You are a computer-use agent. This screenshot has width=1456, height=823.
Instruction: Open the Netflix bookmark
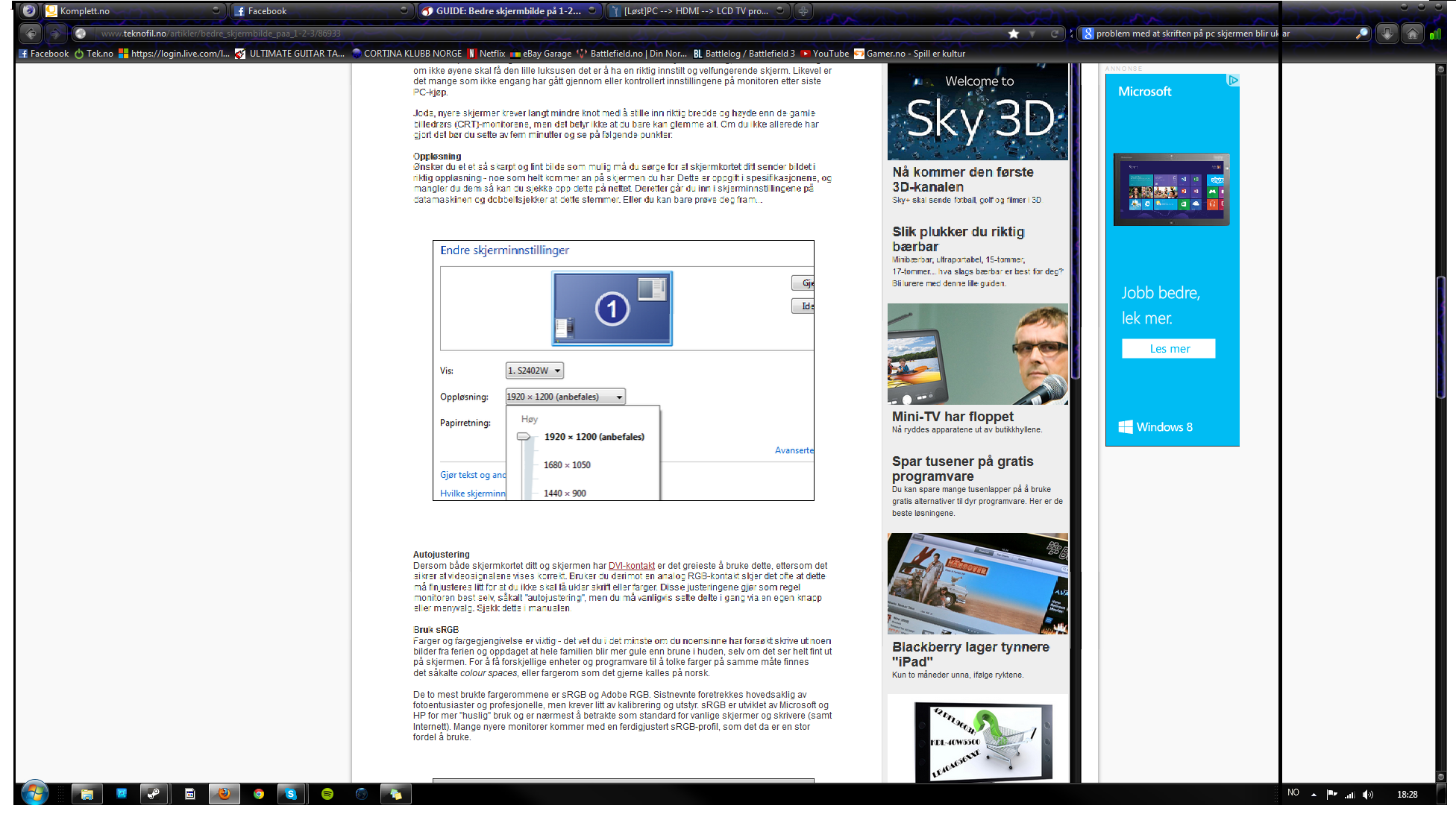486,54
